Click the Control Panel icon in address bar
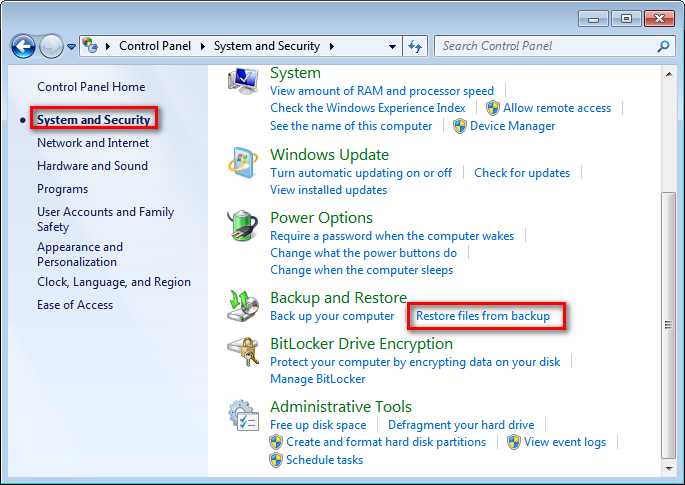Viewport: 685px width, 485px height. 90,45
